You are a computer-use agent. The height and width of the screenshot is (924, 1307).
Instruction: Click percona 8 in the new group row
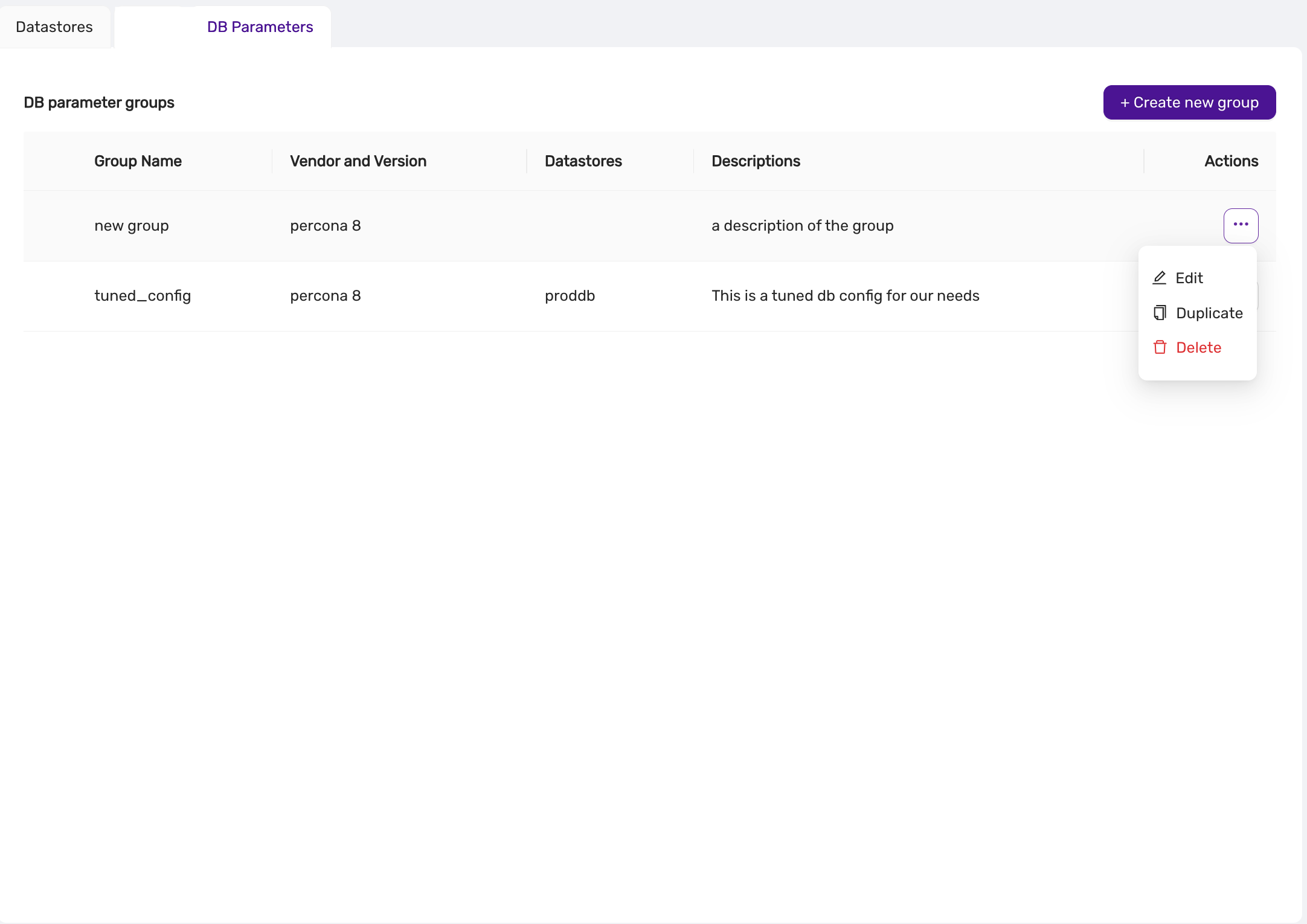pos(325,226)
